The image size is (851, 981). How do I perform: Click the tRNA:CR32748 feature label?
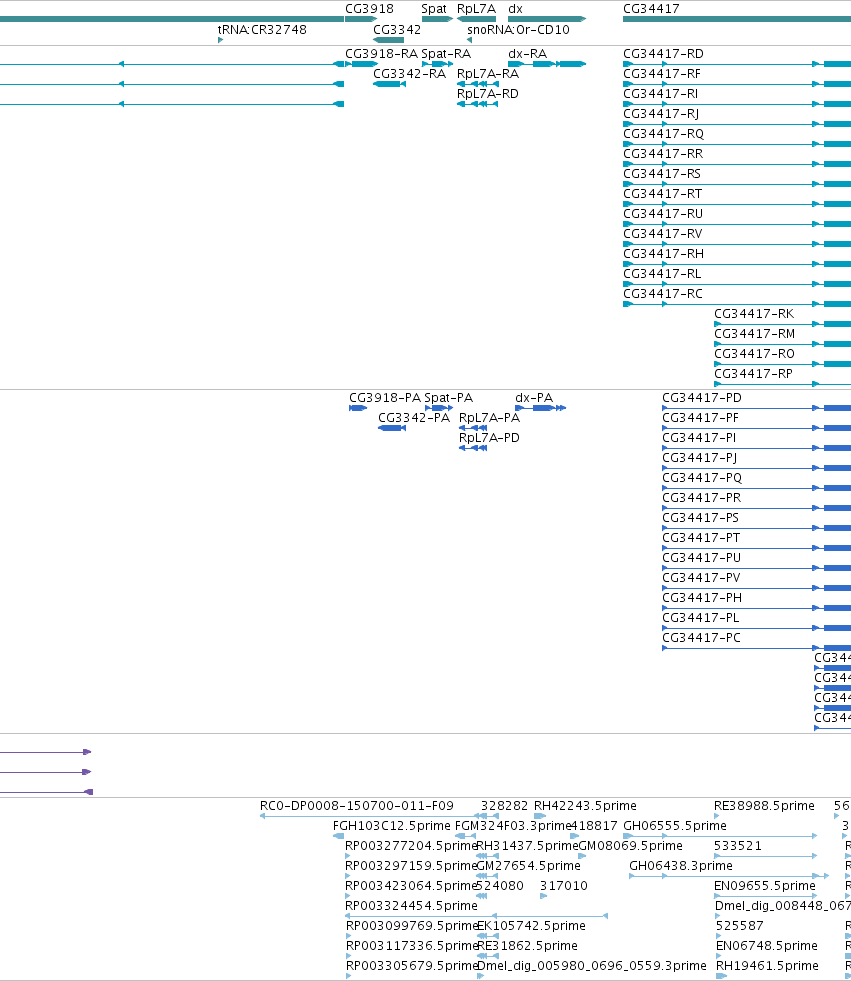click(x=262, y=29)
